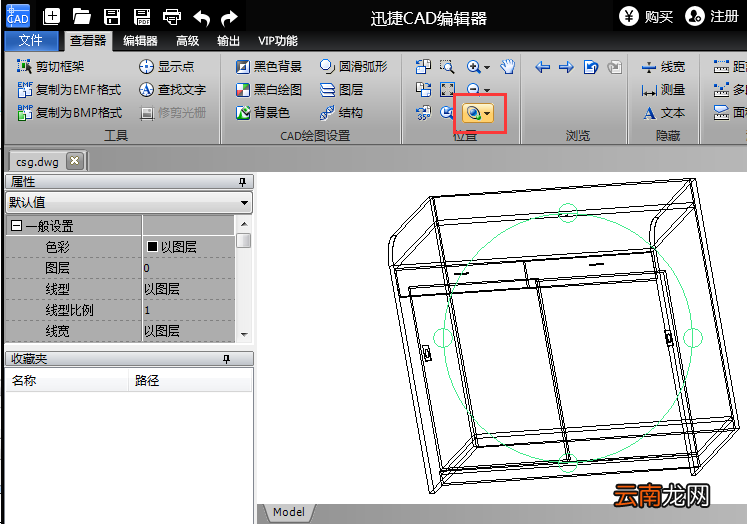
Task: Pin the 属性 properties panel
Action: (x=242, y=182)
